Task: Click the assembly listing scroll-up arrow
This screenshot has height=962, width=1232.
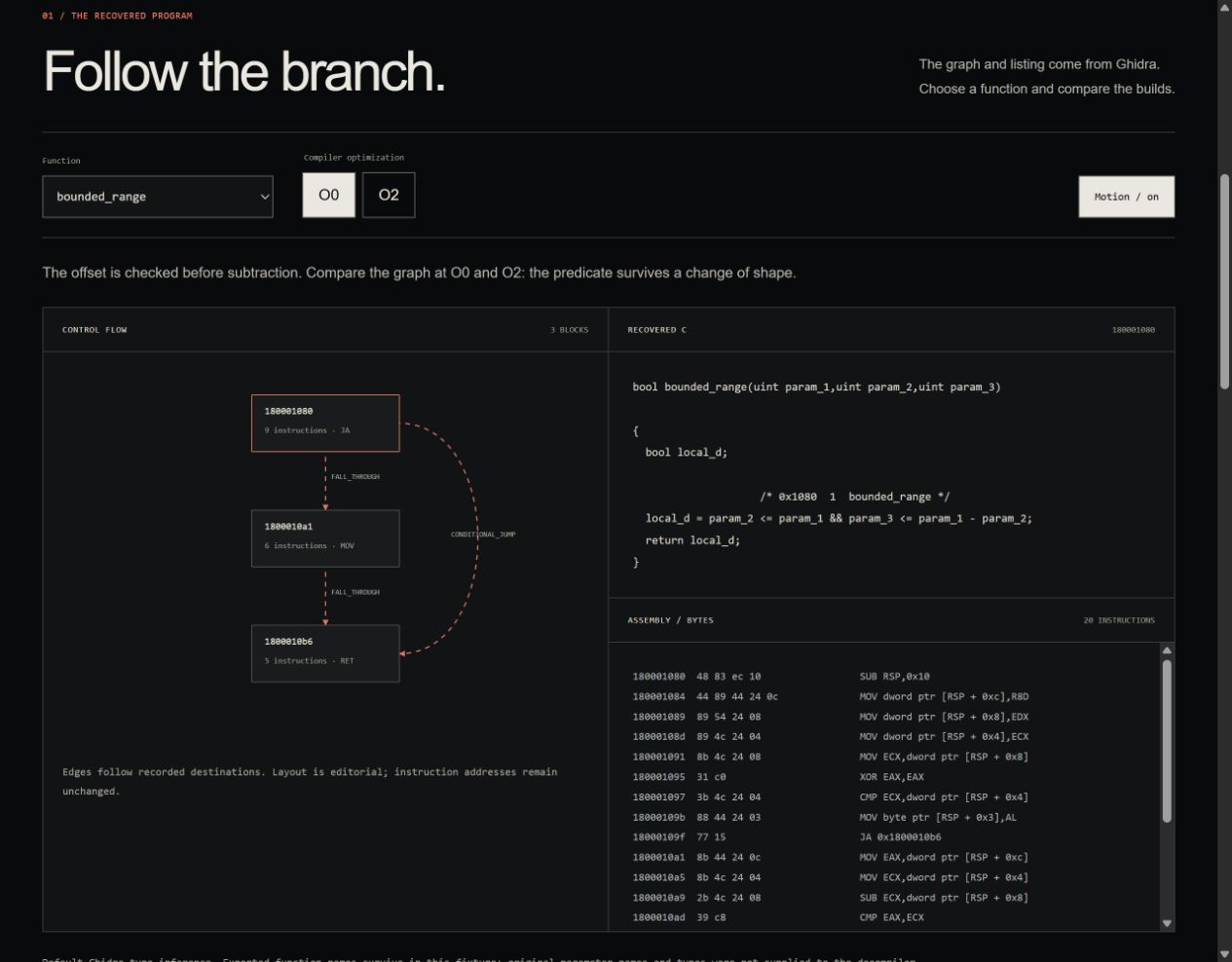Action: pyautogui.click(x=1167, y=650)
